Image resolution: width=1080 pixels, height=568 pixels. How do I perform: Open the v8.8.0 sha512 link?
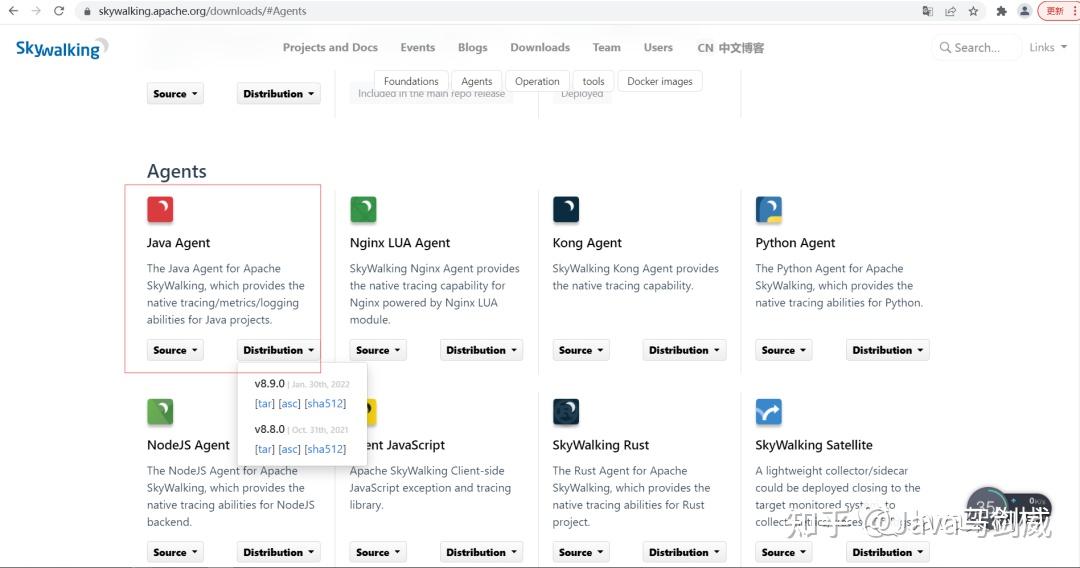tap(325, 449)
